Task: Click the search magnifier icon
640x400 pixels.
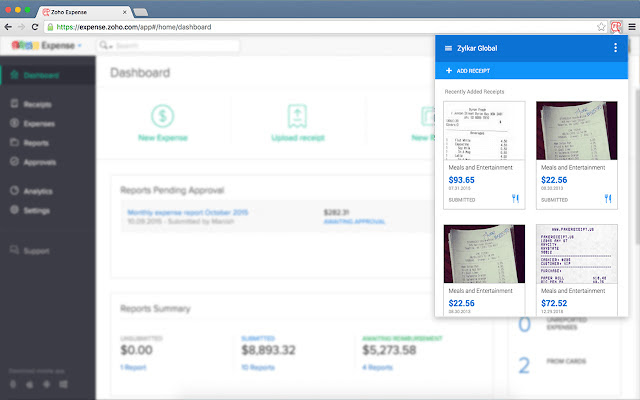Action: click(104, 45)
